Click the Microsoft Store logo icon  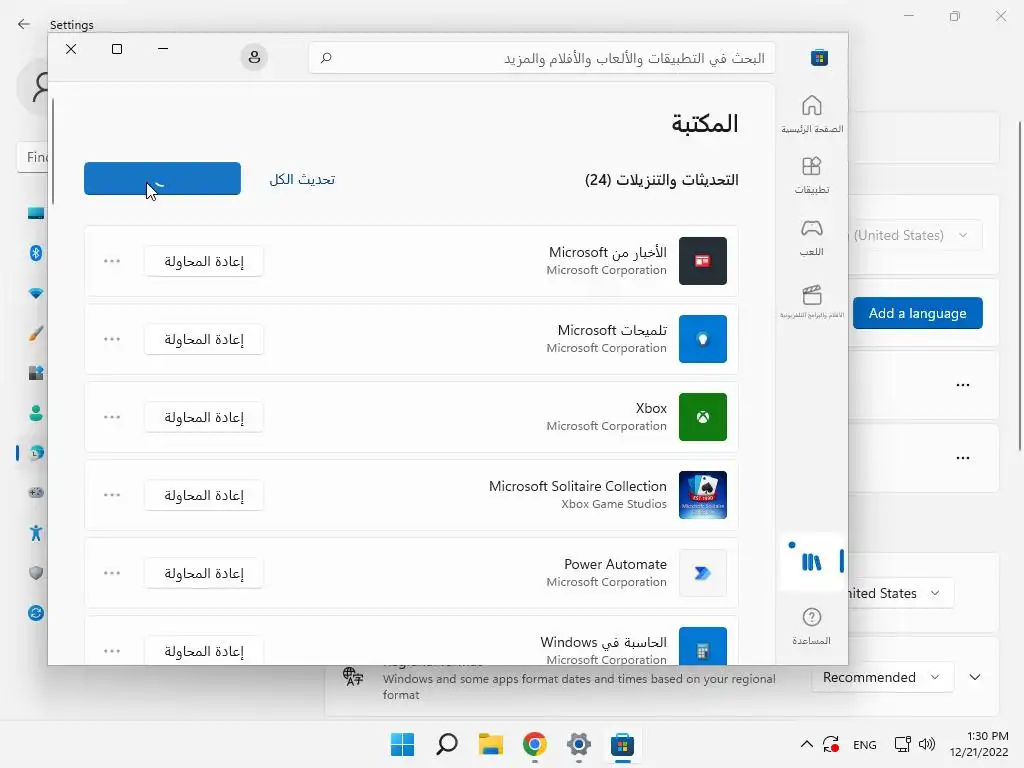pos(819,57)
